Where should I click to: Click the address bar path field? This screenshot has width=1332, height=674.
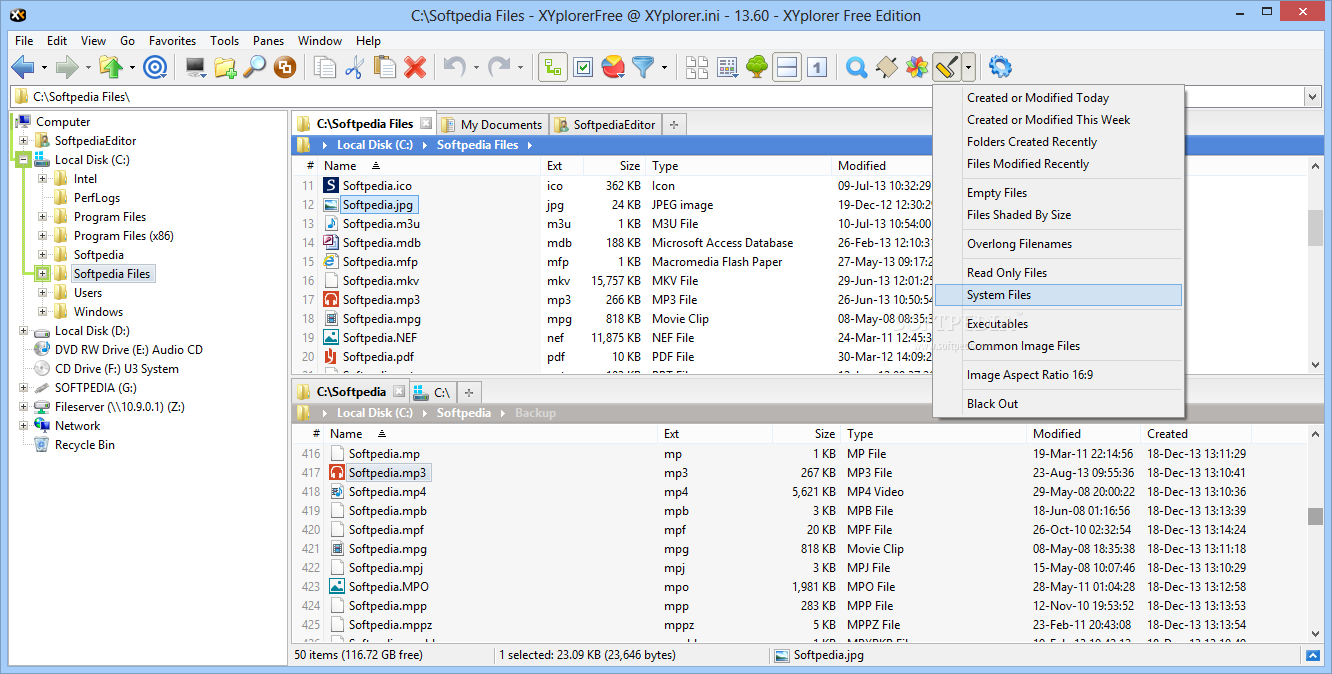[x=657, y=96]
